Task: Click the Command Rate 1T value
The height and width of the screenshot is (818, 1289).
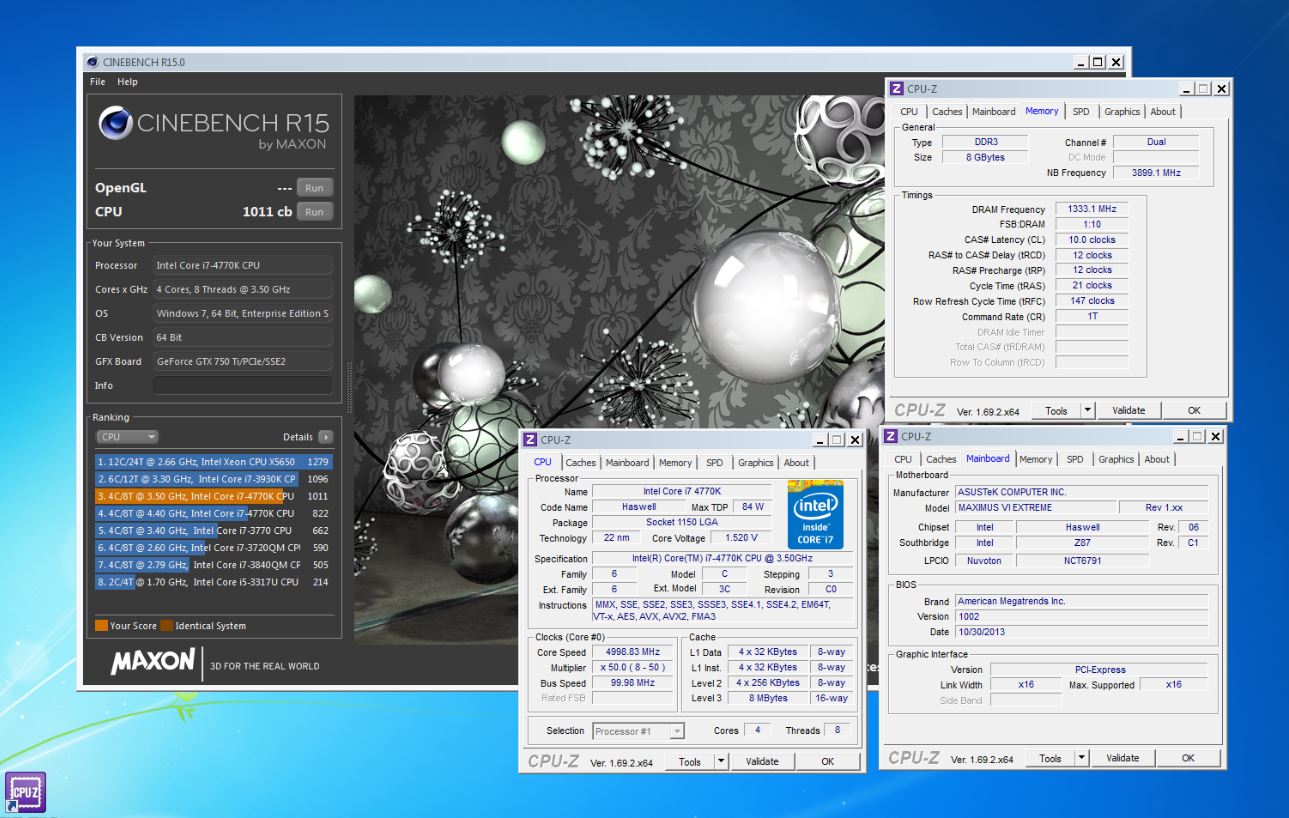Action: tap(1092, 316)
